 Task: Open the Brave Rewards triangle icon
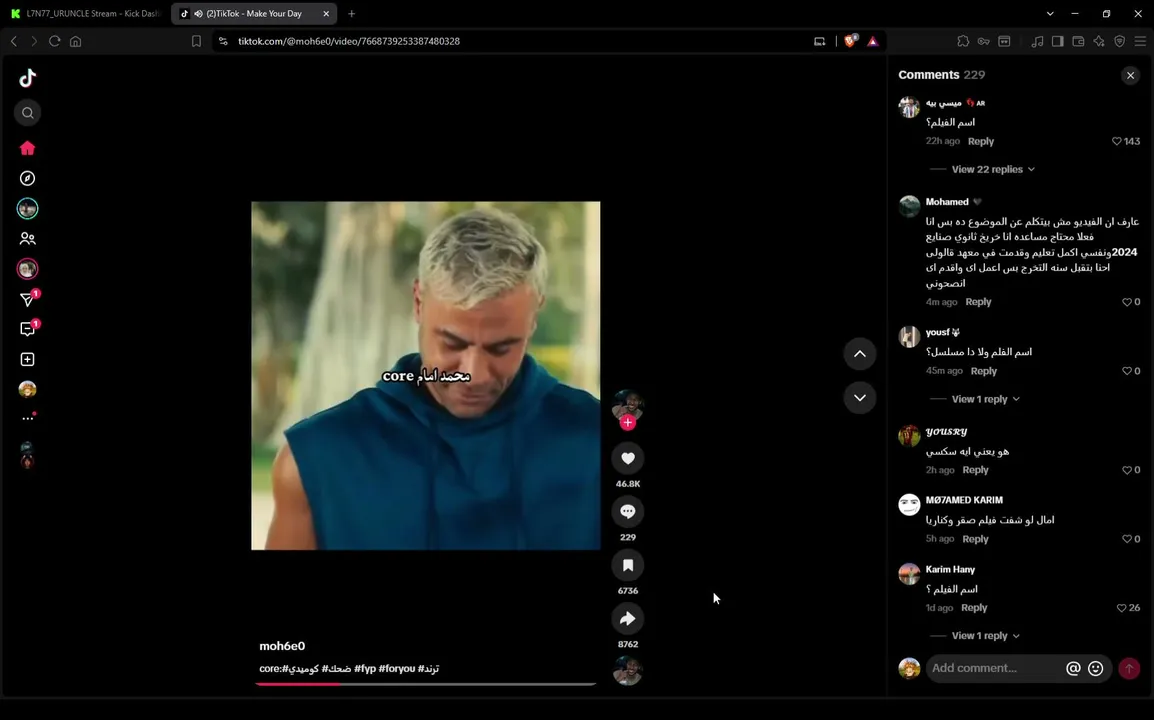click(x=873, y=41)
